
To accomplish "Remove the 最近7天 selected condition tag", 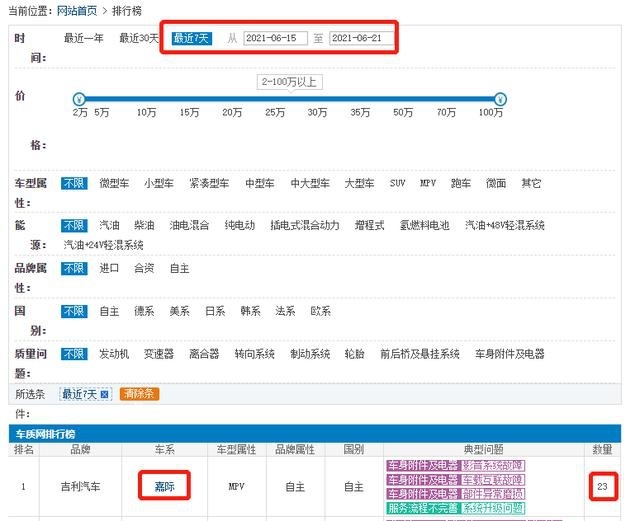I will click(104, 394).
